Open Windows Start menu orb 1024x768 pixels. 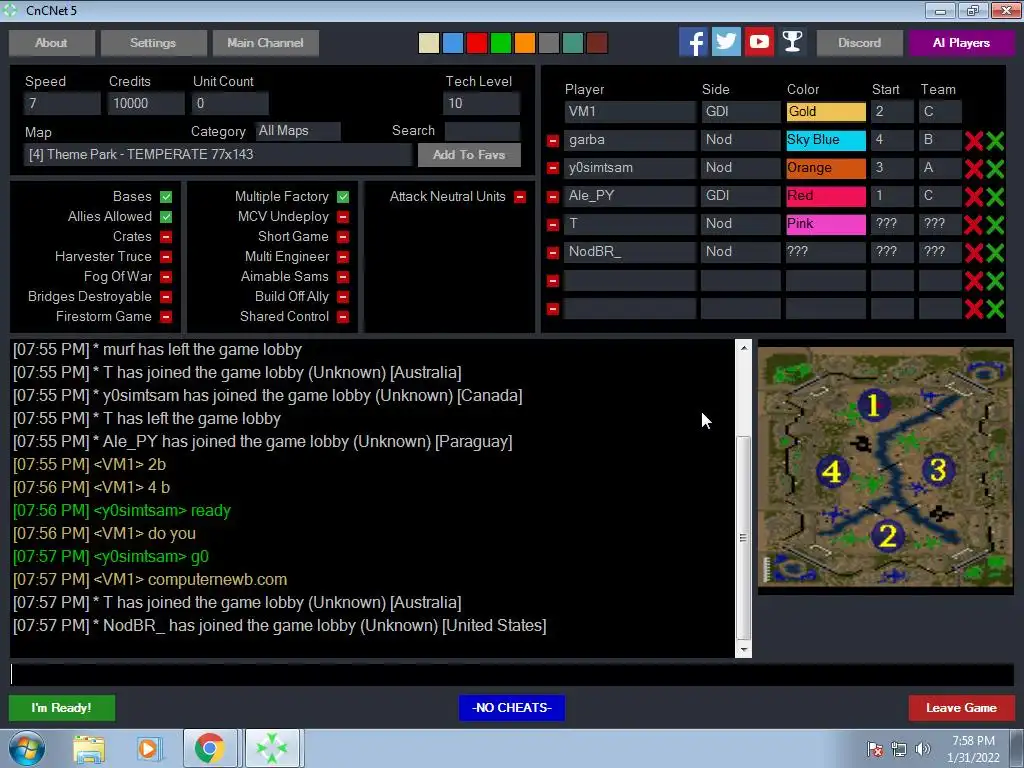click(26, 748)
